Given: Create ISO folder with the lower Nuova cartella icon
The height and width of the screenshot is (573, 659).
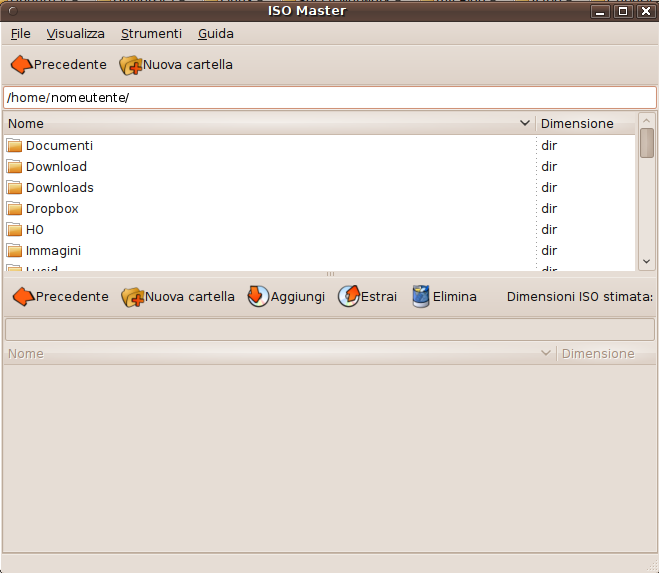Looking at the screenshot, I should tap(133, 297).
